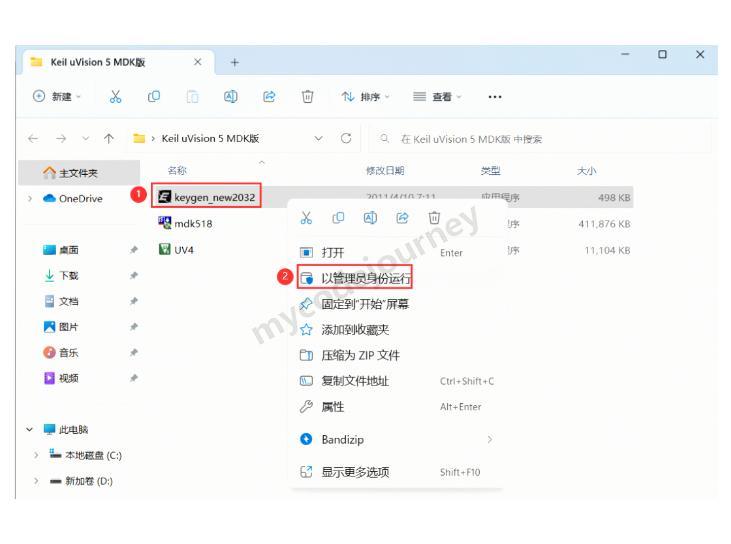The image size is (731, 544).
Task: Click the context menu Rename icon
Action: 370,218
